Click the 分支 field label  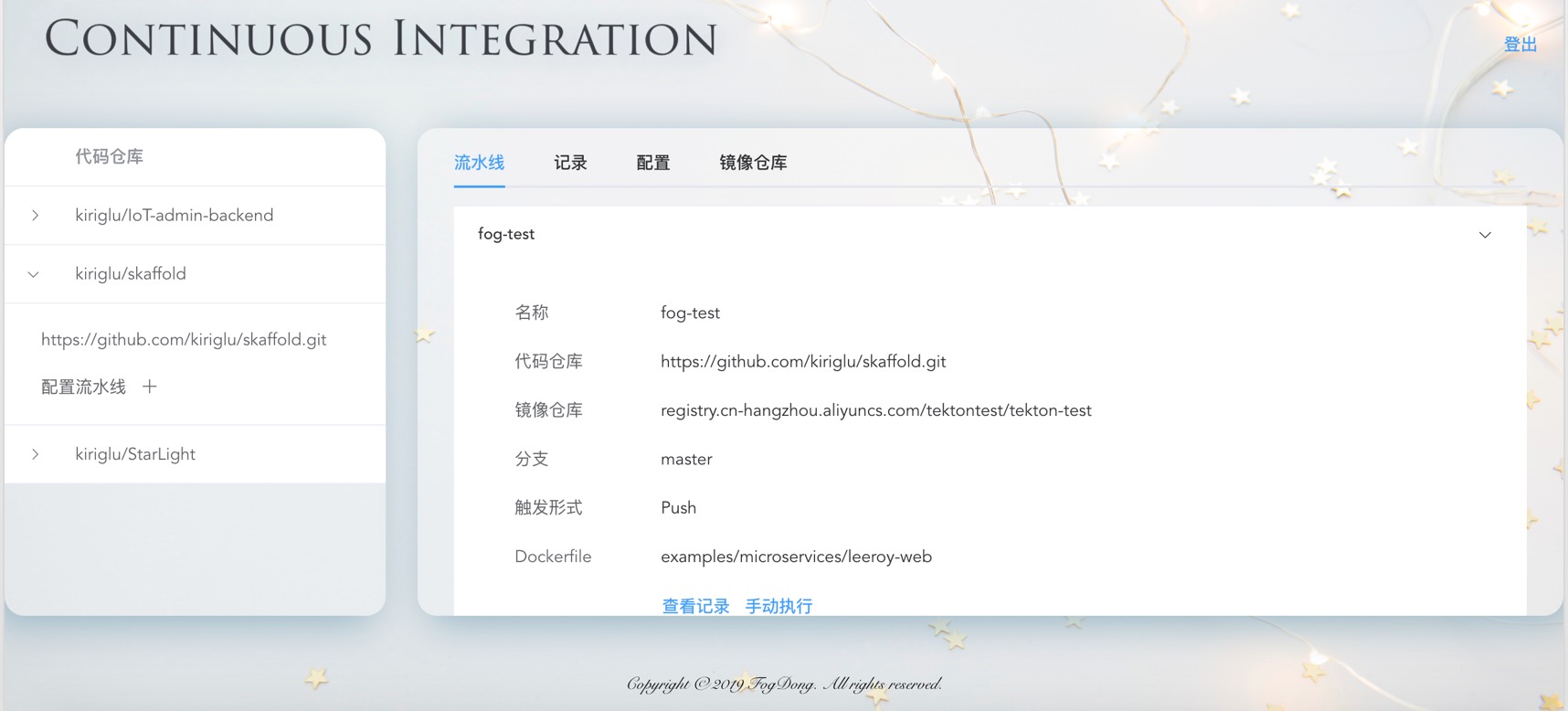(x=532, y=459)
